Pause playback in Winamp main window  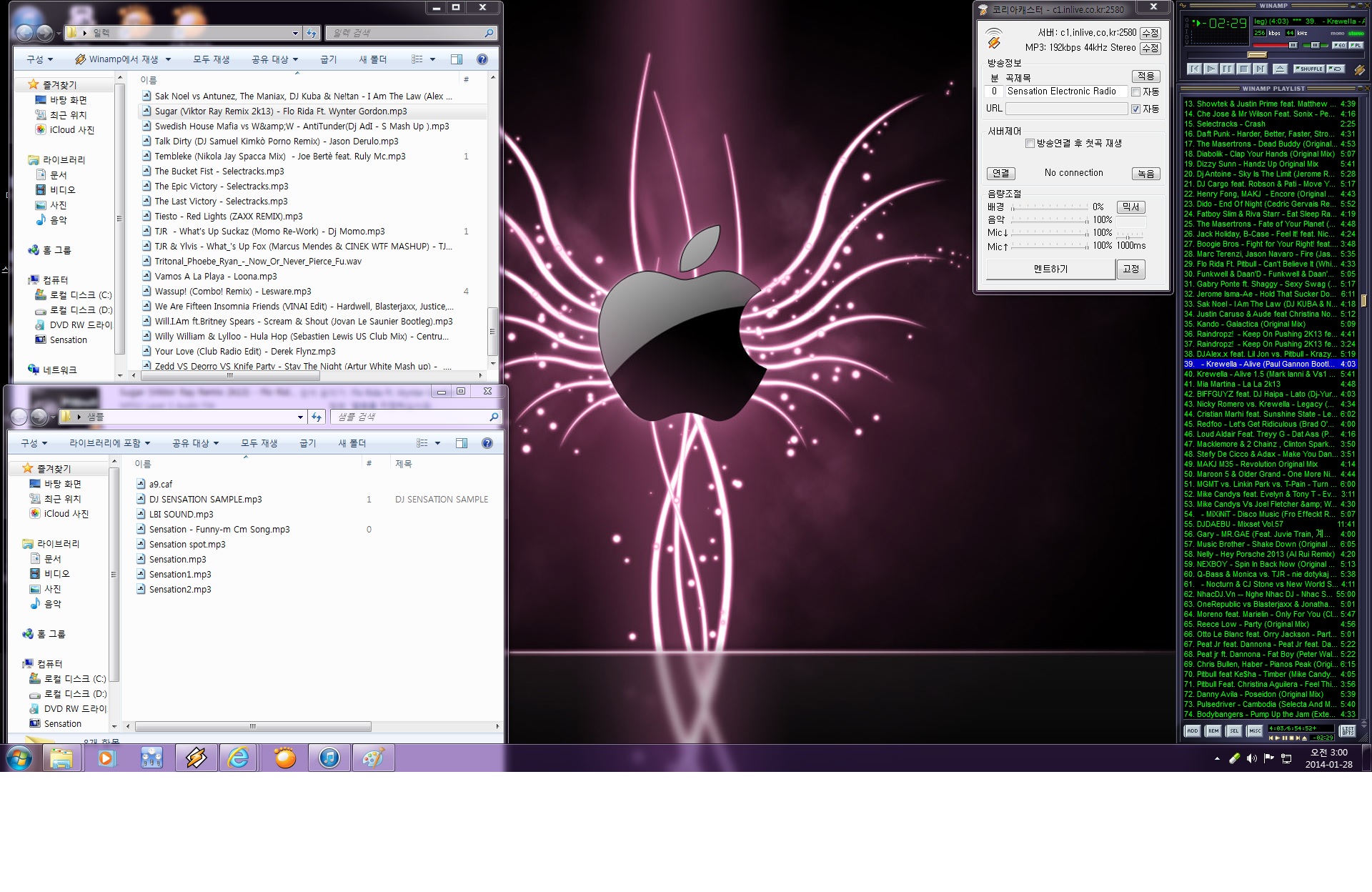pyautogui.click(x=1227, y=69)
